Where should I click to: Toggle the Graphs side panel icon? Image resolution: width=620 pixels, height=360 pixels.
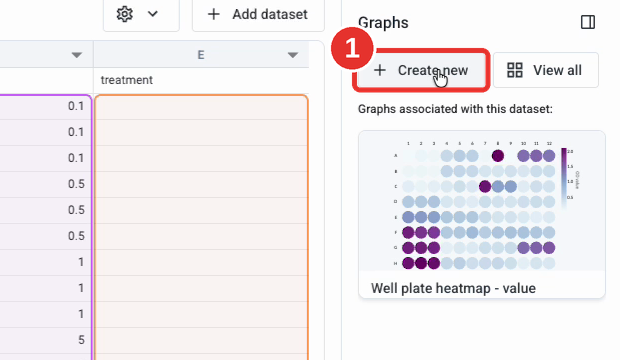click(x=588, y=22)
